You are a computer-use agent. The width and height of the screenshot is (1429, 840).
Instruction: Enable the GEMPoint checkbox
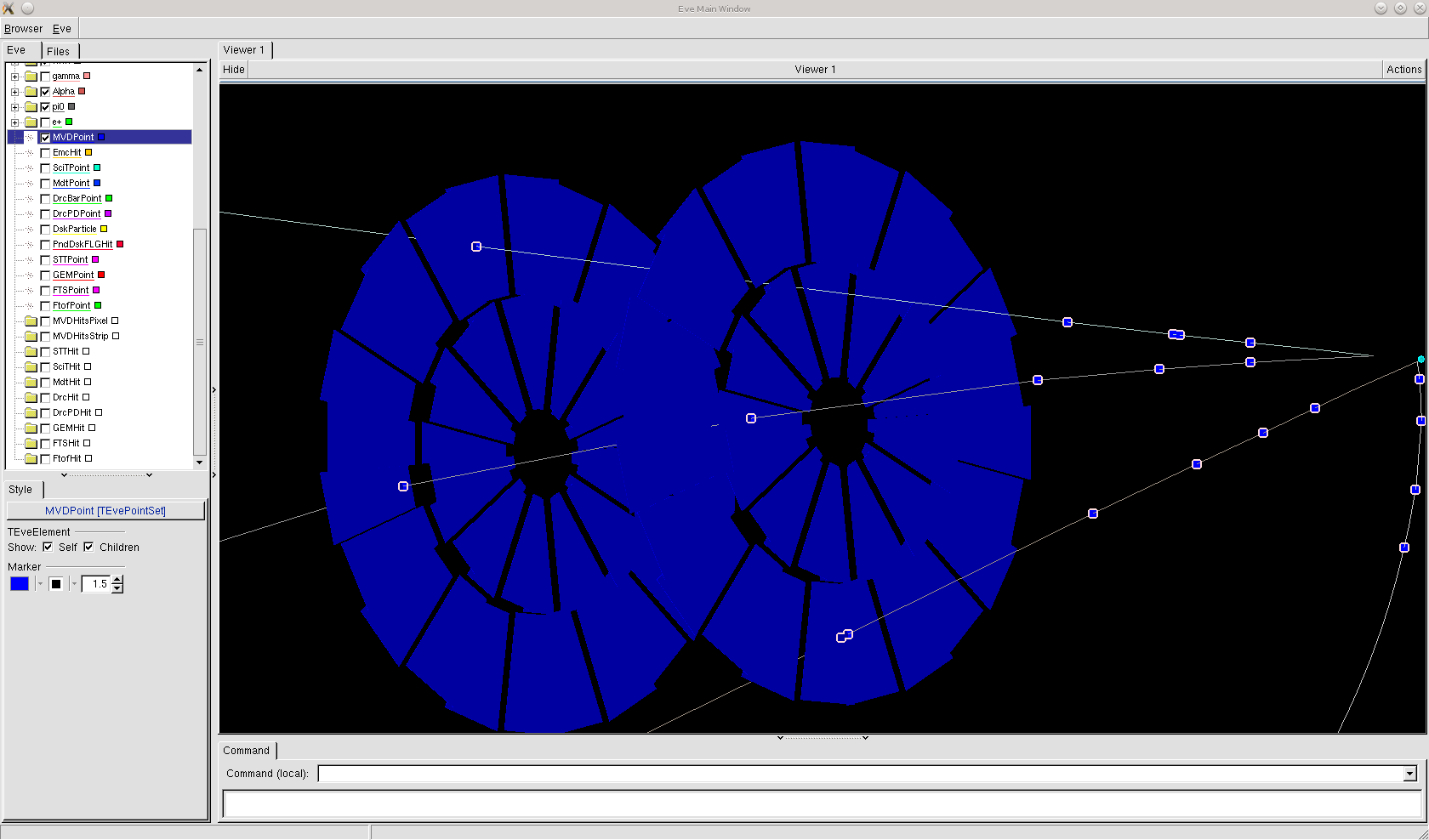click(46, 275)
